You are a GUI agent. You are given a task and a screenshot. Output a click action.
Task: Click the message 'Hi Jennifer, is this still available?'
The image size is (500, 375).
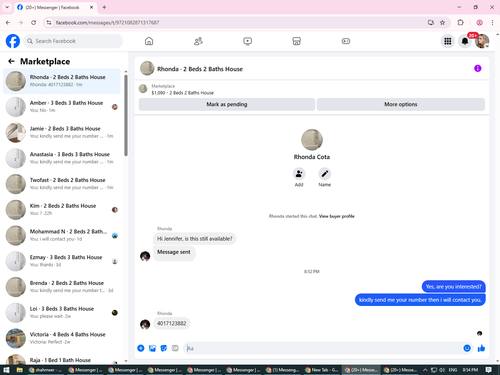tap(195, 239)
